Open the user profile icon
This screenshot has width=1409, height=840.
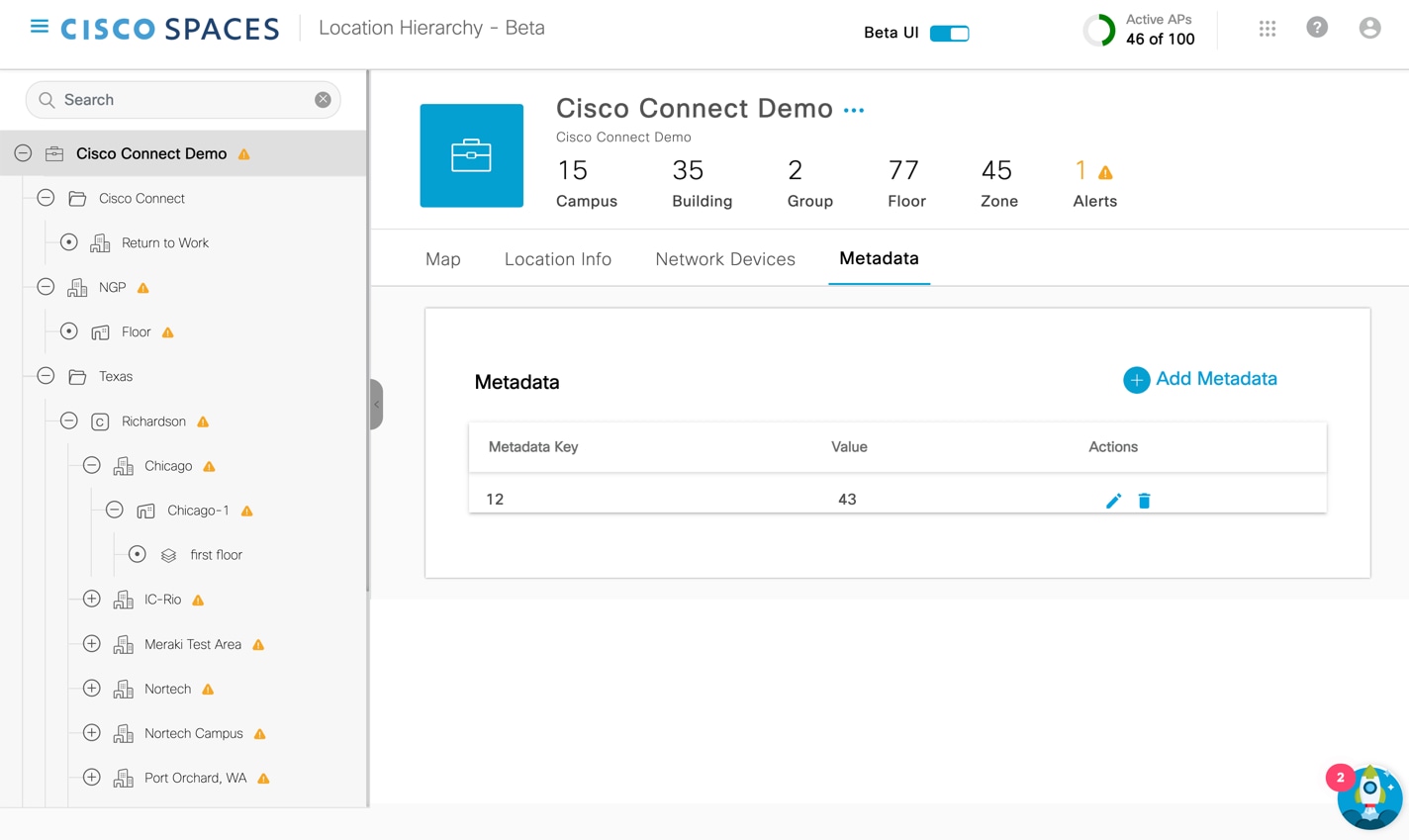tap(1369, 28)
